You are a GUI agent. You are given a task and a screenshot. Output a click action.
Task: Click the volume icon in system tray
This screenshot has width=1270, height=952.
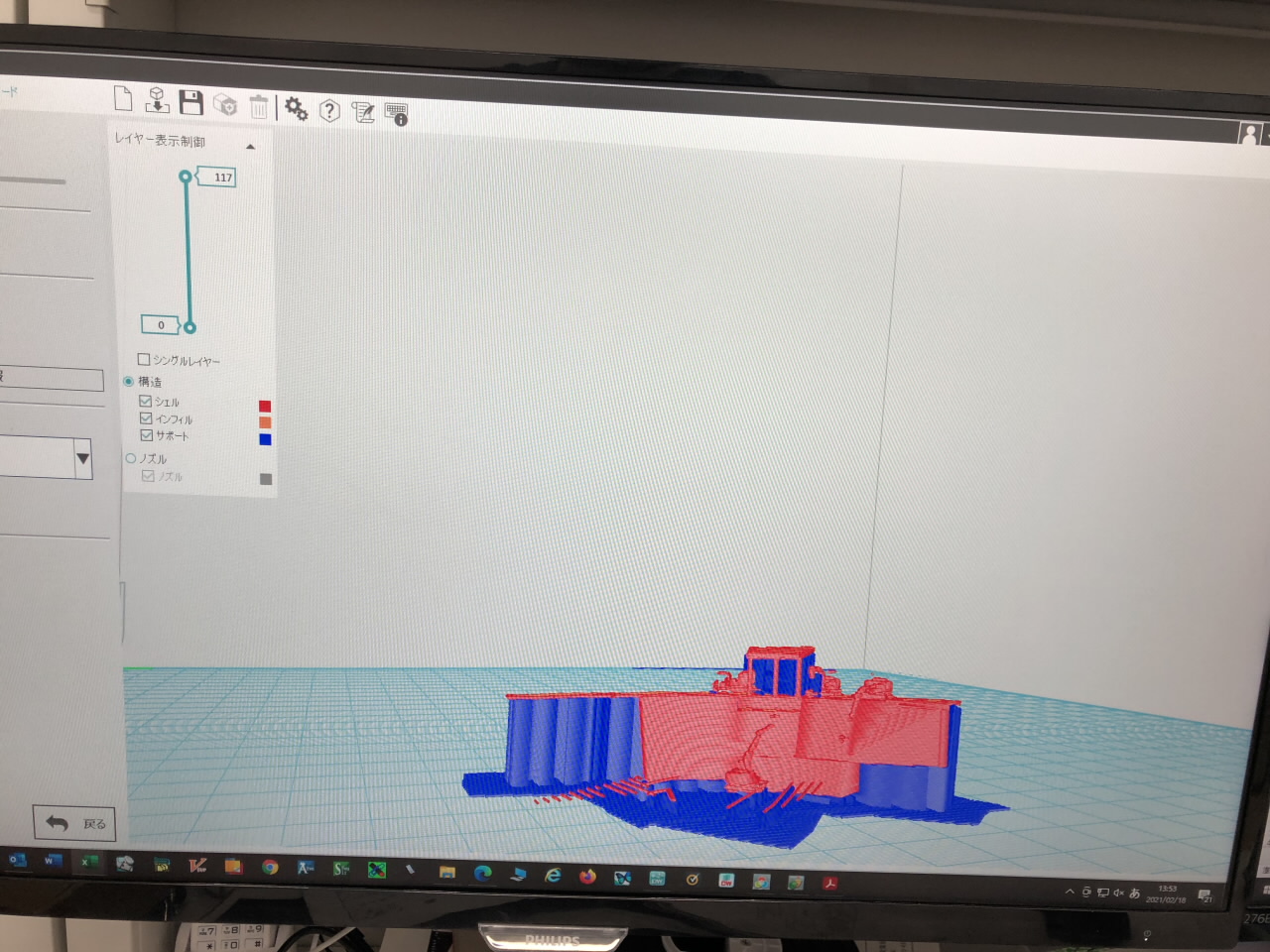tap(1118, 892)
